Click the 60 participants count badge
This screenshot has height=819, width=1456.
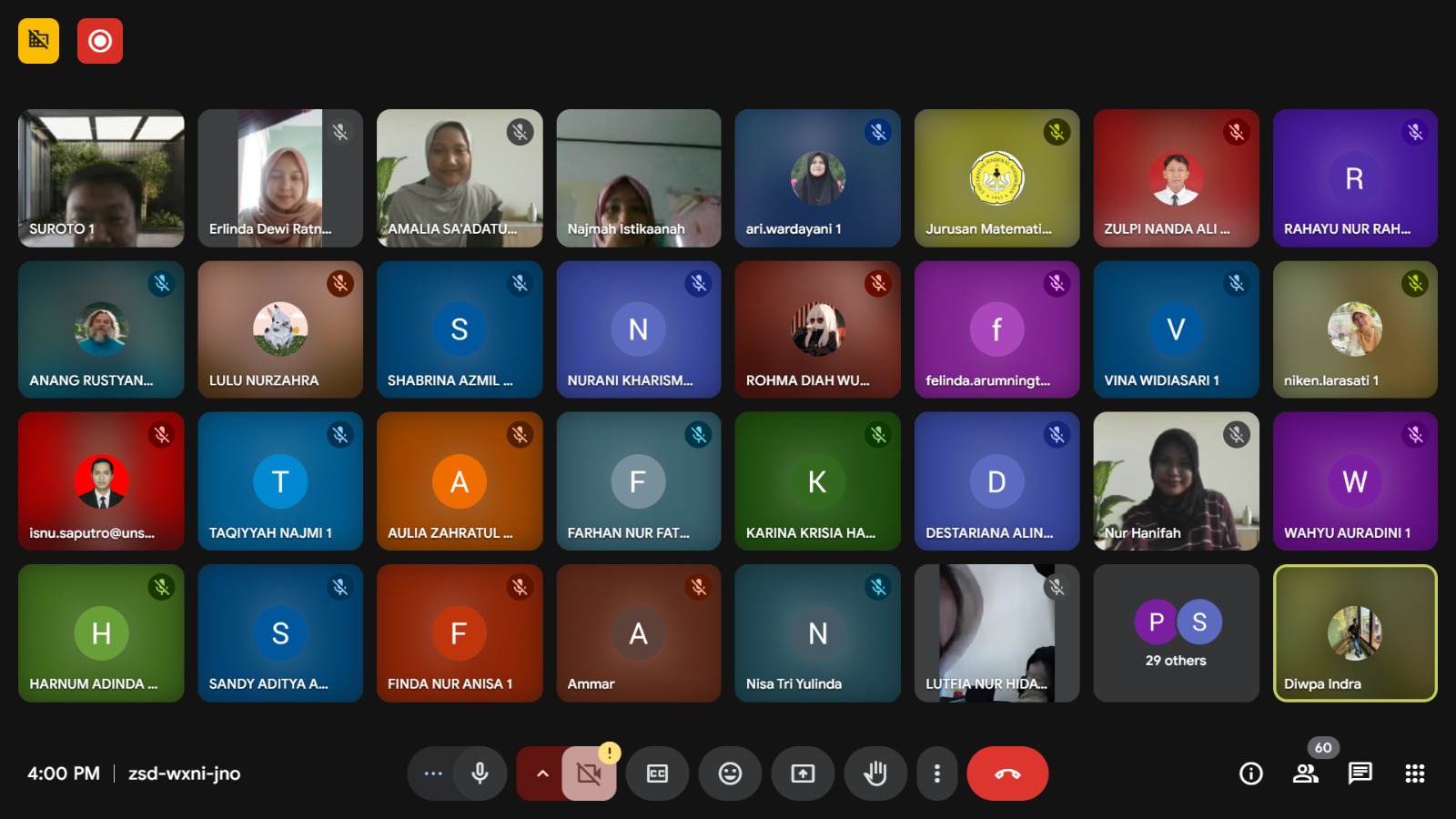tap(1323, 747)
